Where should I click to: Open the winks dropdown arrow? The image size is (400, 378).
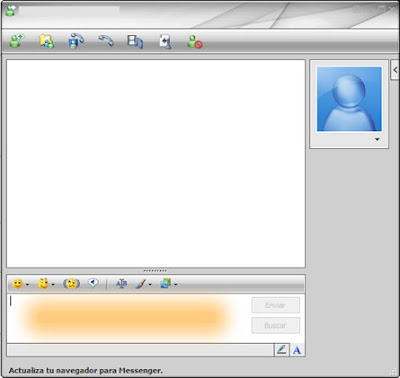pyautogui.click(x=53, y=285)
